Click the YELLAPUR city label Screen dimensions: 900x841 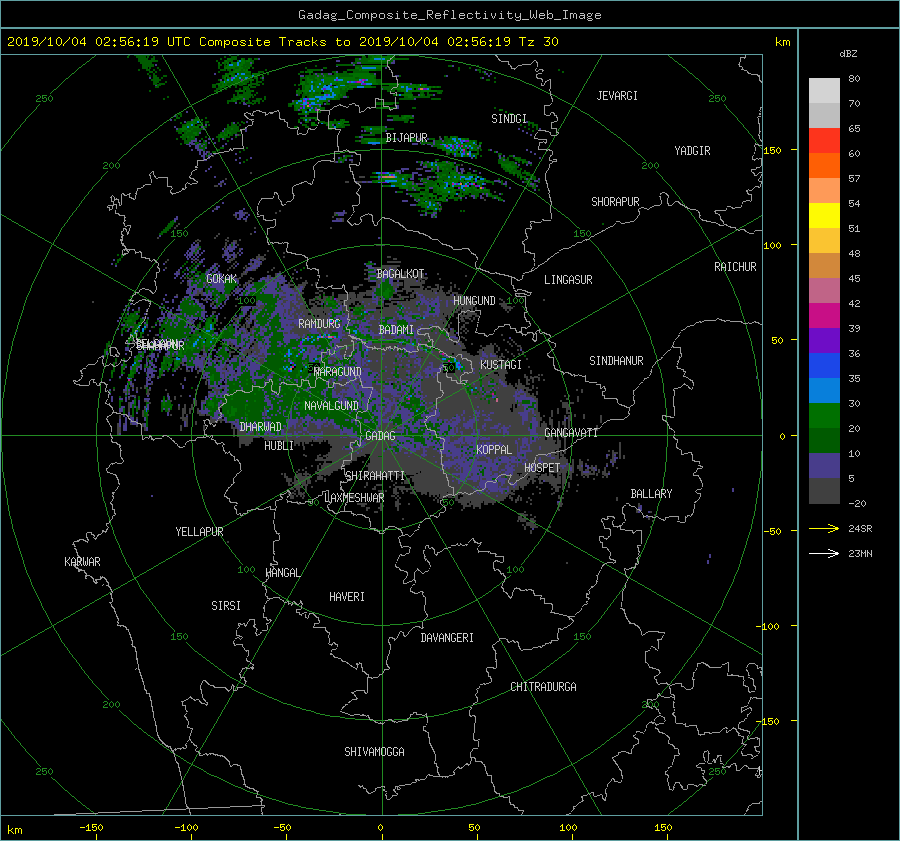coord(199,532)
